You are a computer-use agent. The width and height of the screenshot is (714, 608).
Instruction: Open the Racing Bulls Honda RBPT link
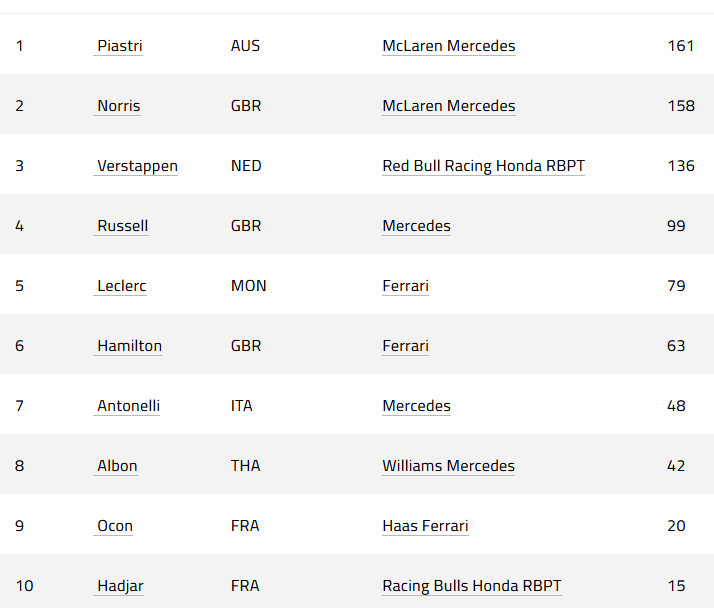[x=472, y=586]
